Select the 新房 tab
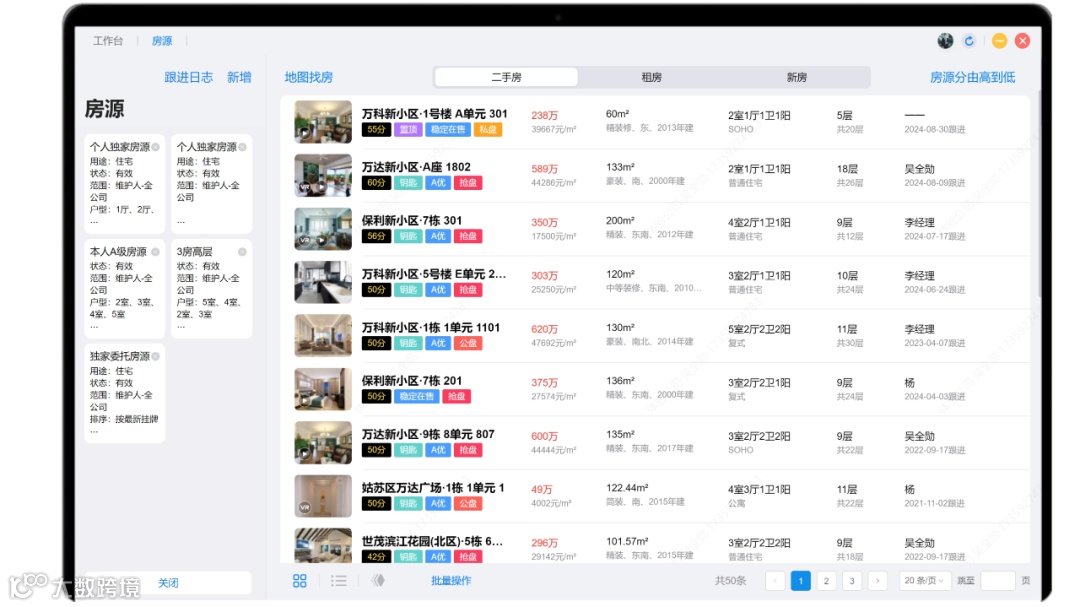This screenshot has height=607, width=1080. [797, 77]
